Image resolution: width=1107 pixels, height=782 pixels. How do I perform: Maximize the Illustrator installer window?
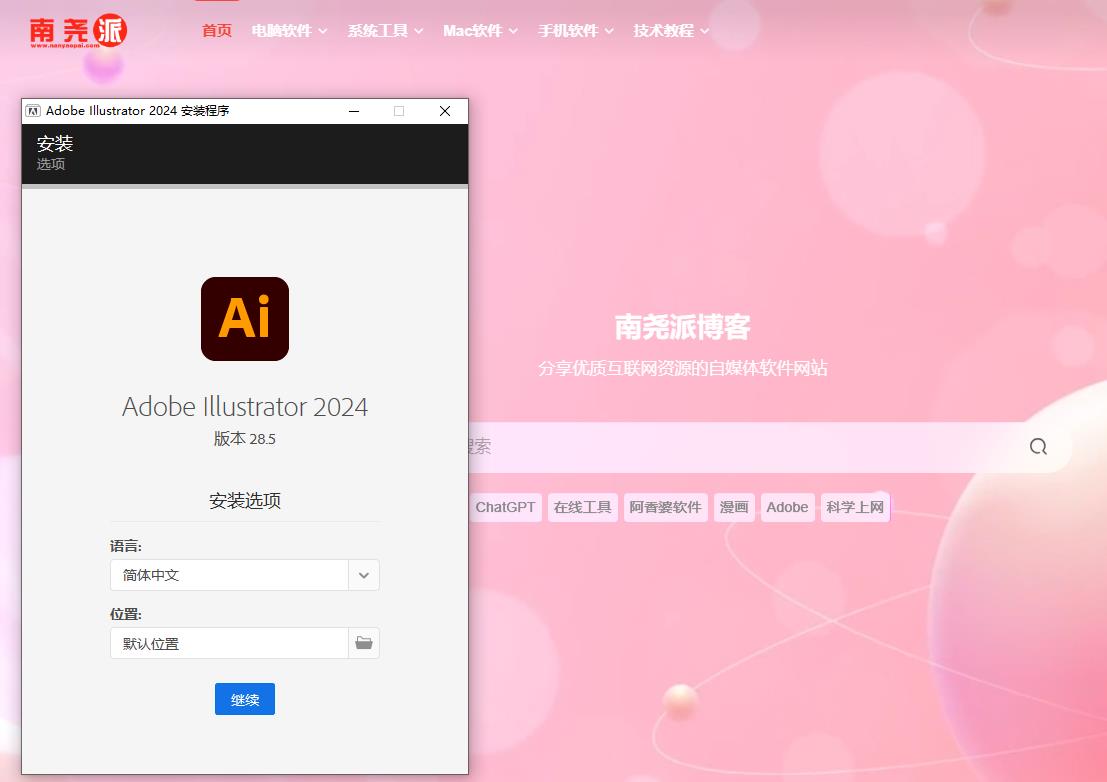[x=399, y=111]
